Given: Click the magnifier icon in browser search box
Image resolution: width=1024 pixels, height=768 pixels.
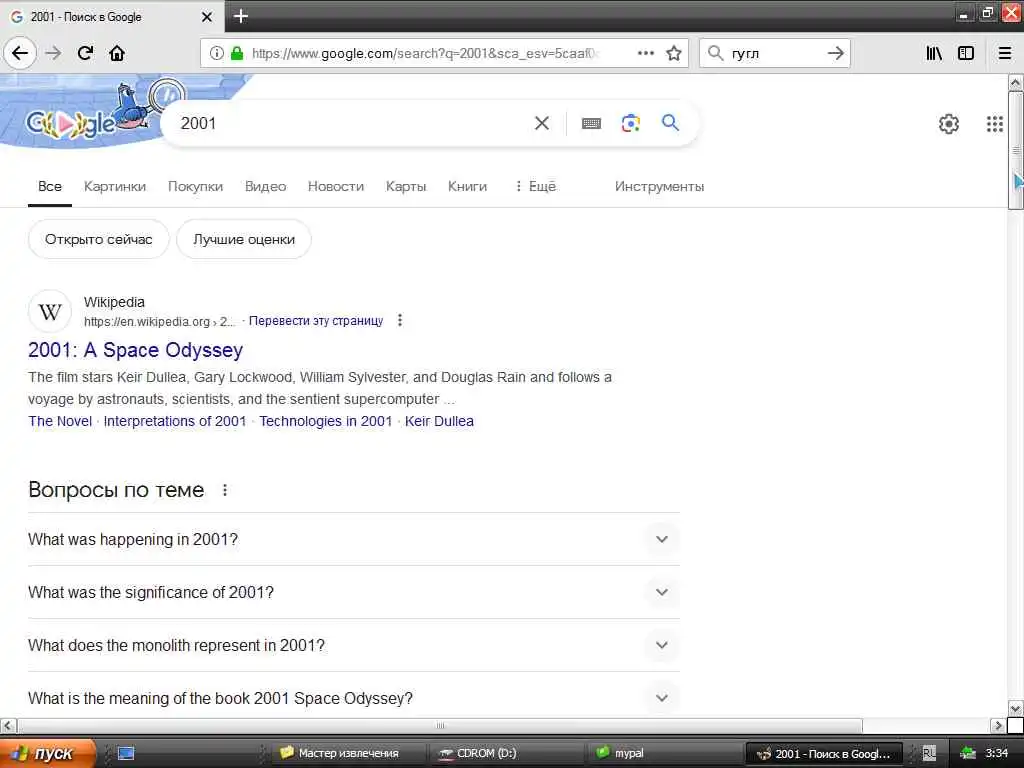Looking at the screenshot, I should [x=716, y=53].
